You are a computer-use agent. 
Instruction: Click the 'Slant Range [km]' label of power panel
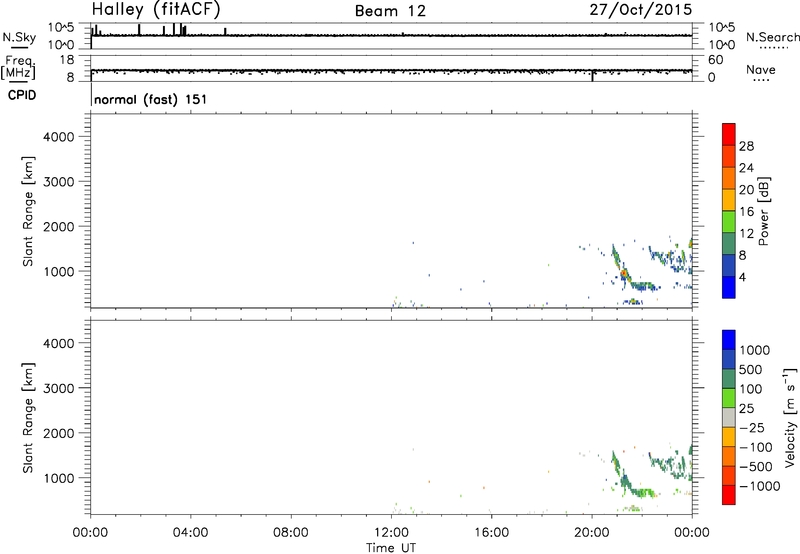click(28, 211)
